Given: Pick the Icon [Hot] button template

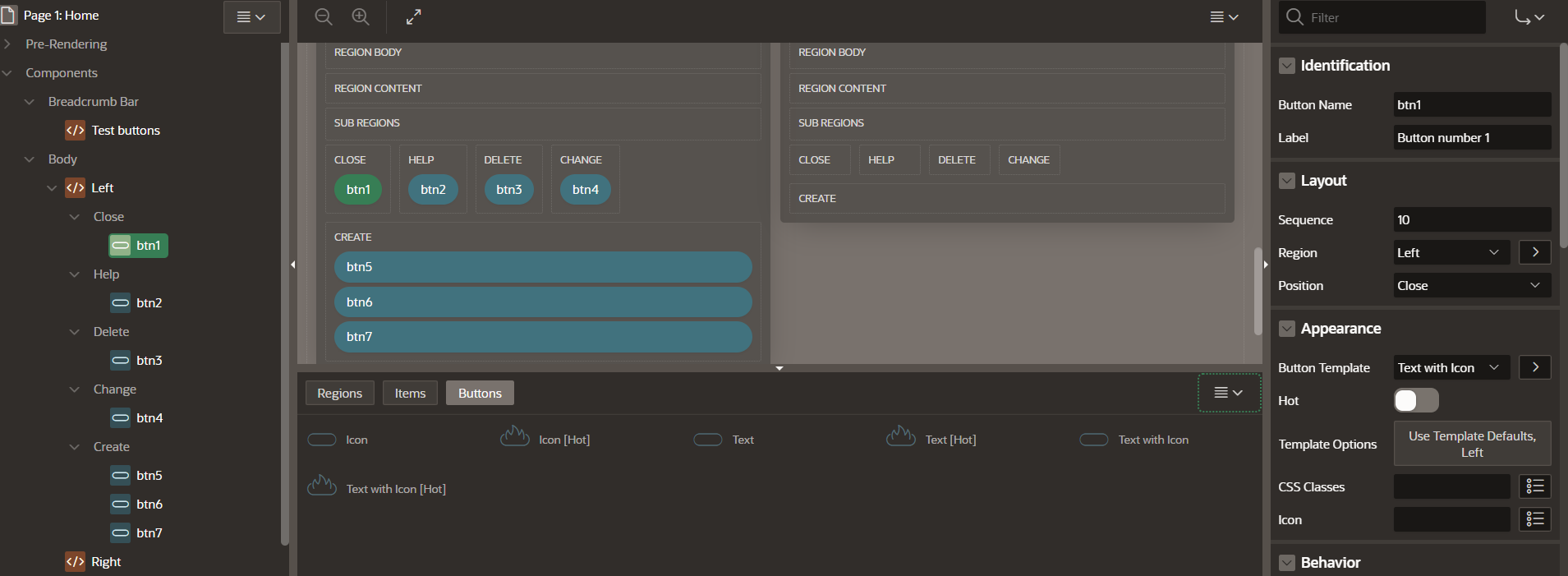Looking at the screenshot, I should point(545,438).
